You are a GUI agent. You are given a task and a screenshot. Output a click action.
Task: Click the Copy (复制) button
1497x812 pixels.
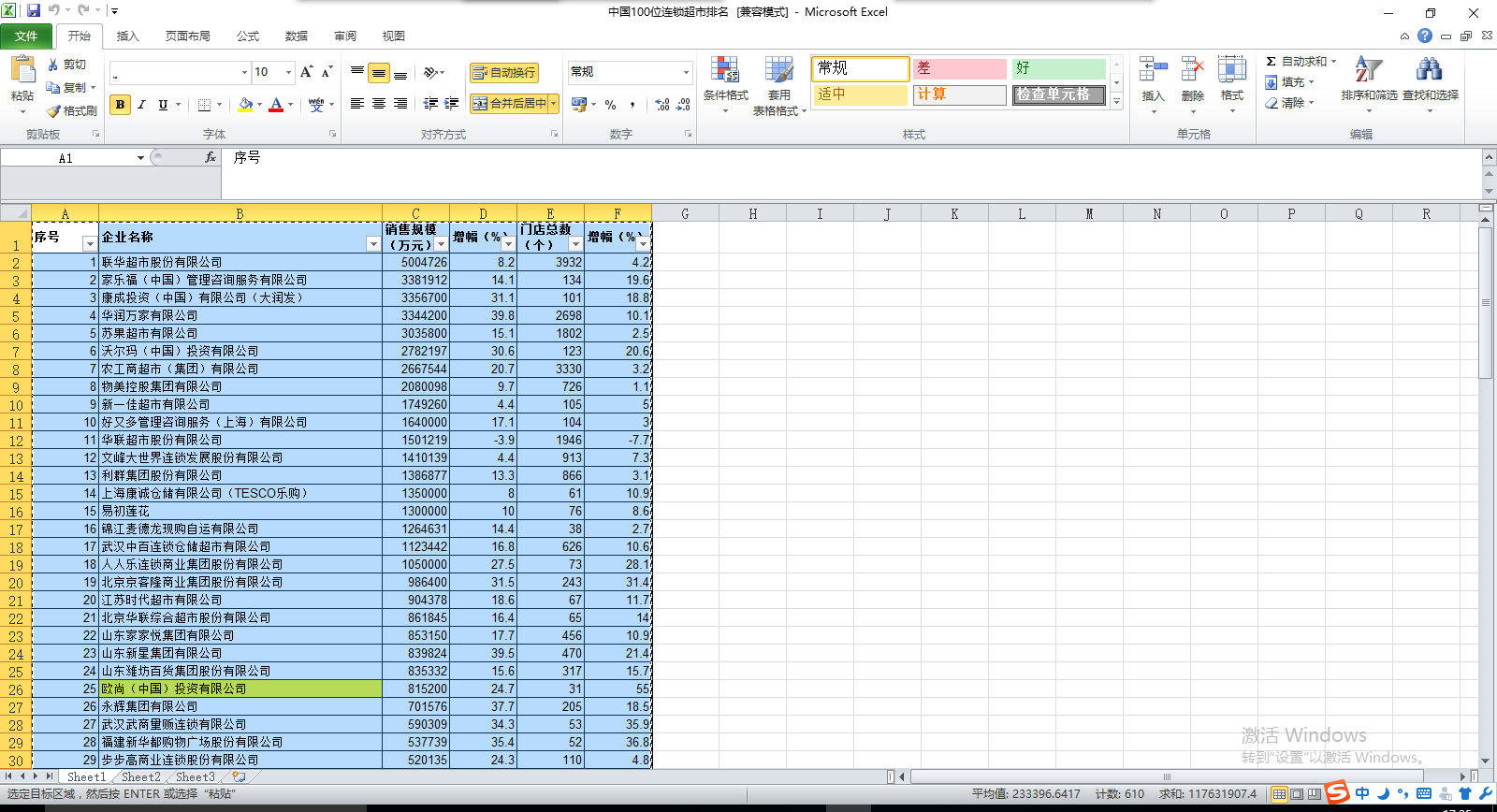pyautogui.click(x=69, y=87)
